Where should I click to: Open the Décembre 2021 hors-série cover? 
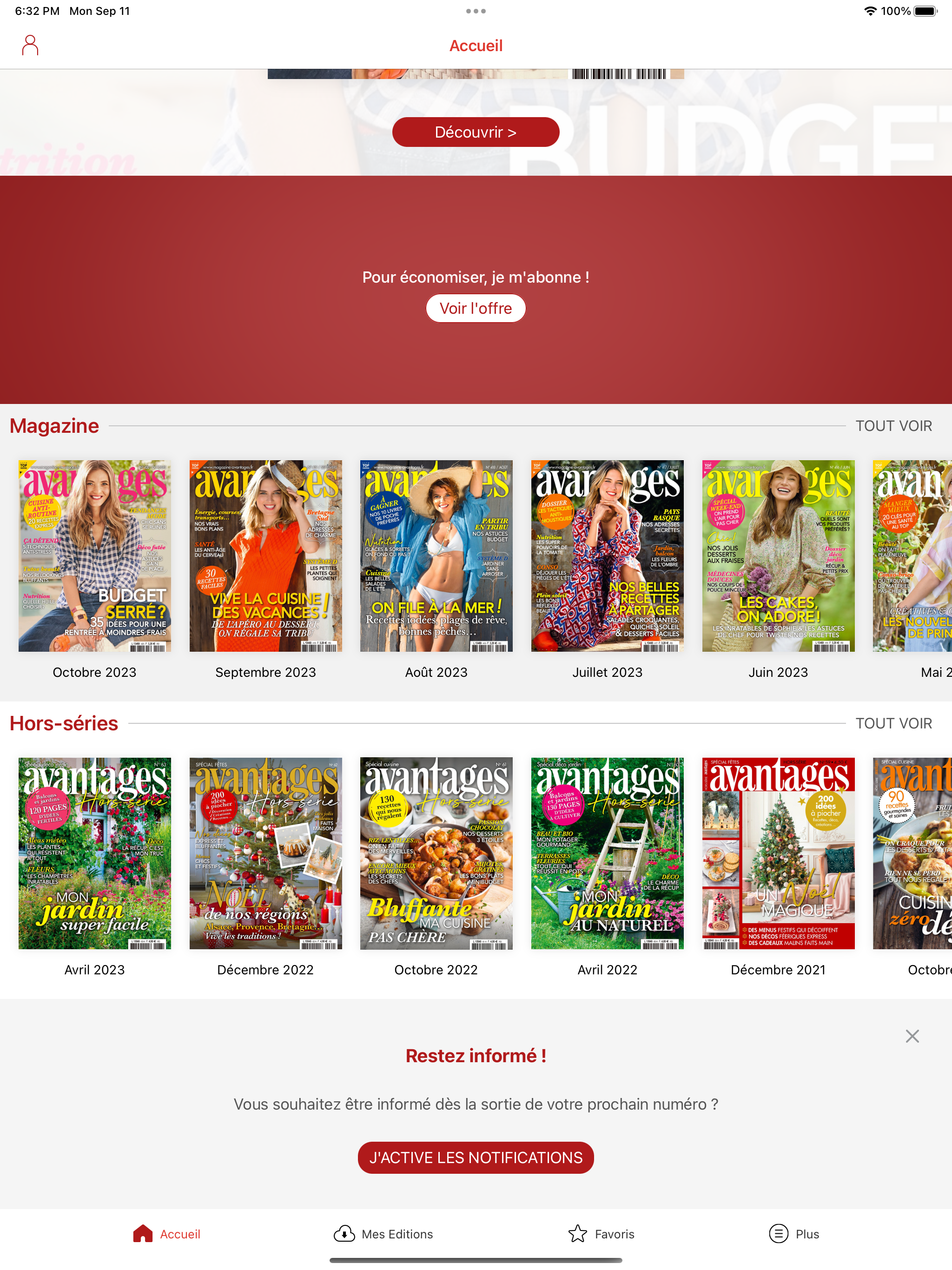coord(779,853)
